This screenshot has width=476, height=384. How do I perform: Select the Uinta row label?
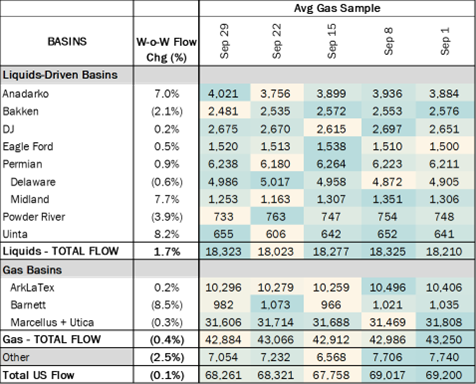[15, 234]
